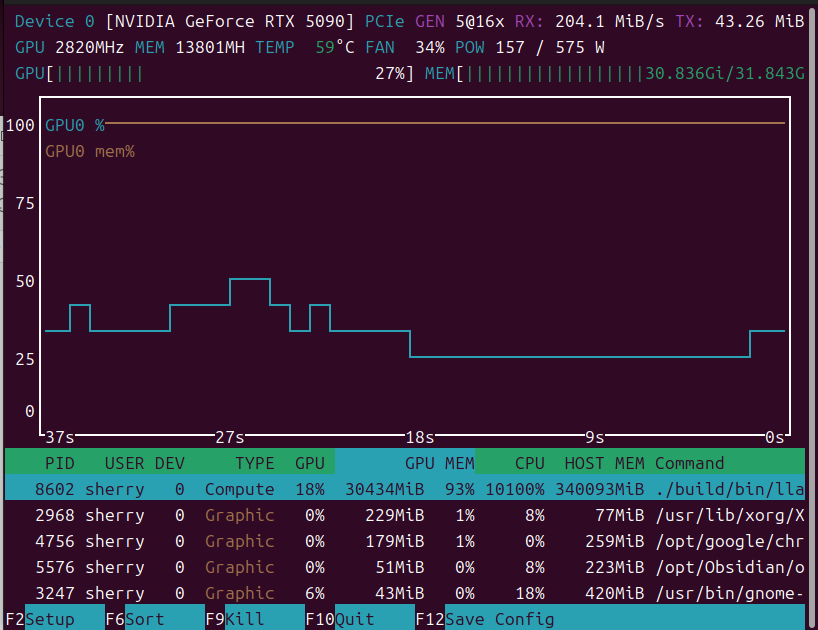This screenshot has height=630, width=818.
Task: Click the 27s marker on time axis
Action: point(230,437)
